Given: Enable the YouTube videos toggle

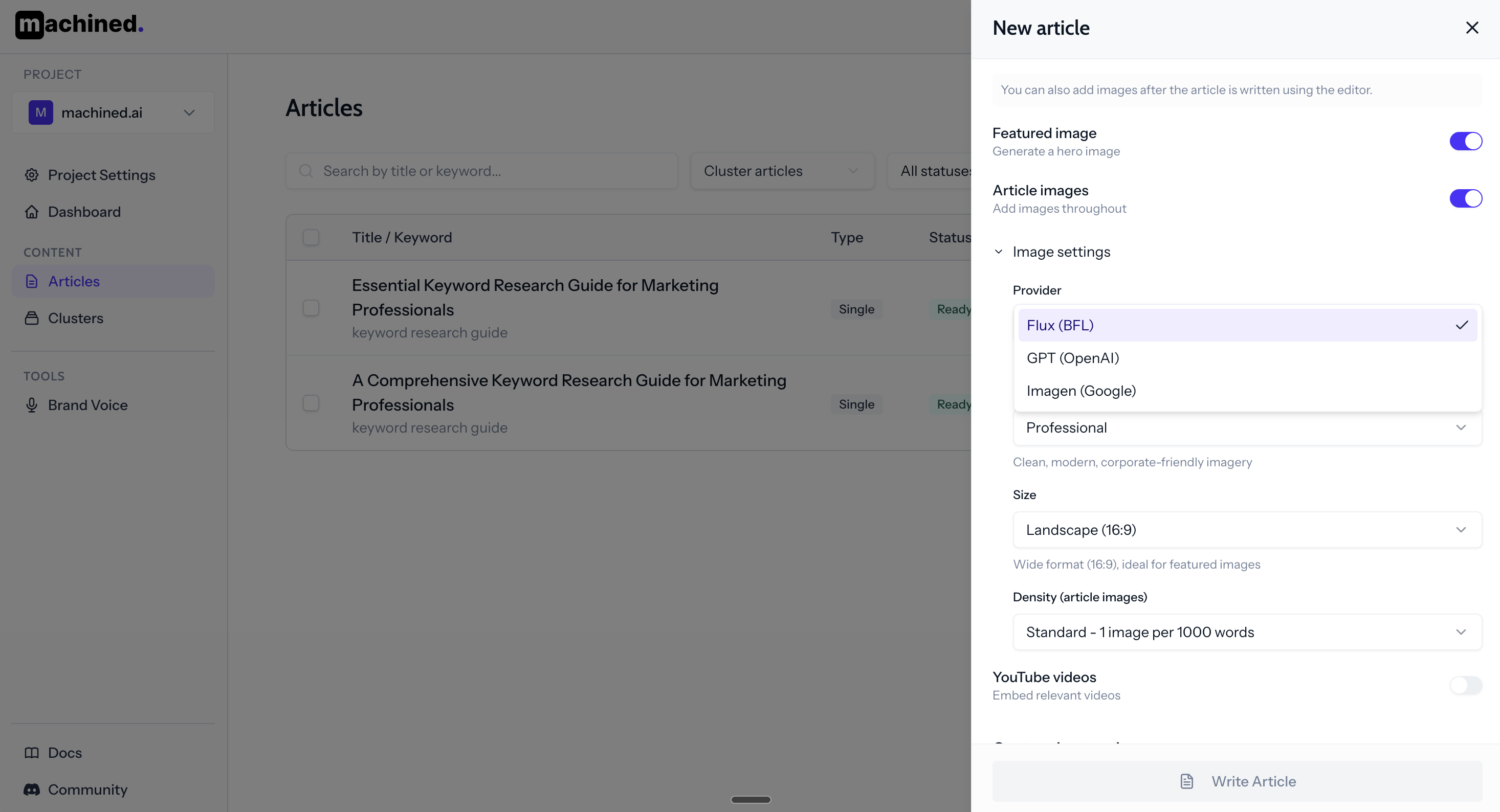Looking at the screenshot, I should pos(1466,685).
